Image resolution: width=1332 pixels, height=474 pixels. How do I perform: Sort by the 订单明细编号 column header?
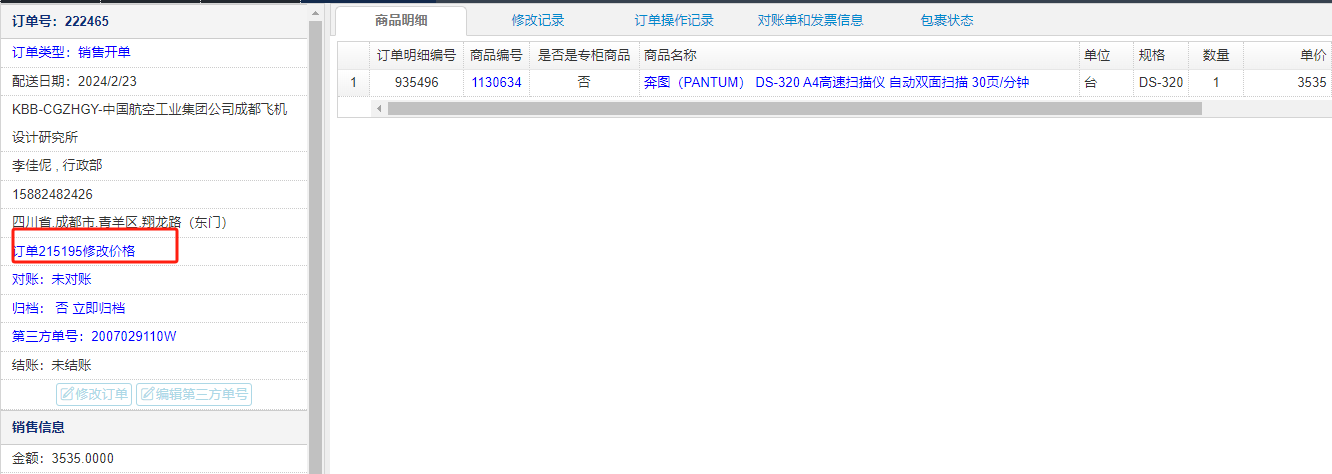coord(416,55)
